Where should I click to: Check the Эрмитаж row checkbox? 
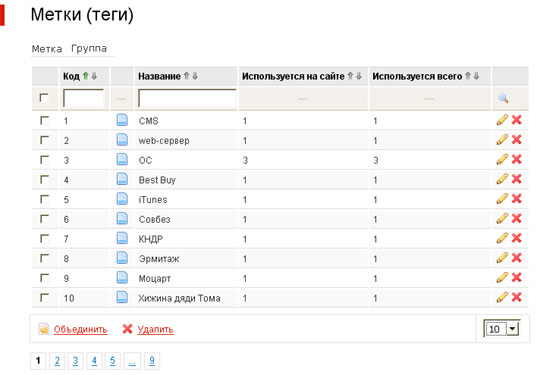pos(45,258)
